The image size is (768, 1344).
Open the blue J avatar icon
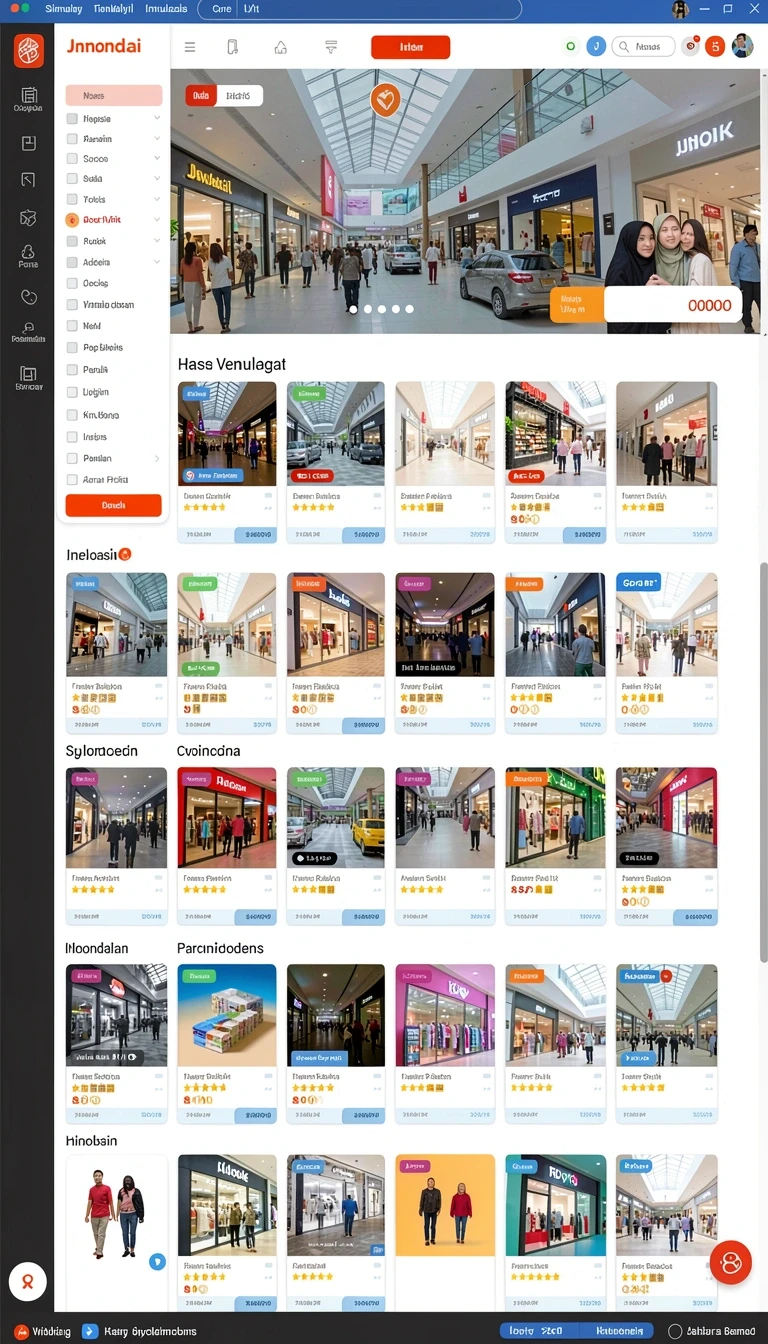[596, 46]
